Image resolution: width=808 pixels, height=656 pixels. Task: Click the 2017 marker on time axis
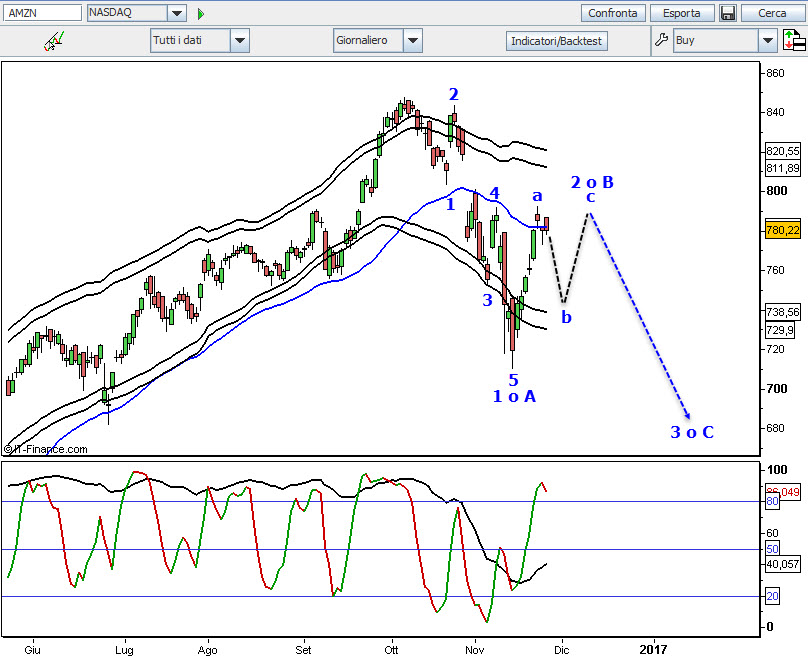(653, 649)
